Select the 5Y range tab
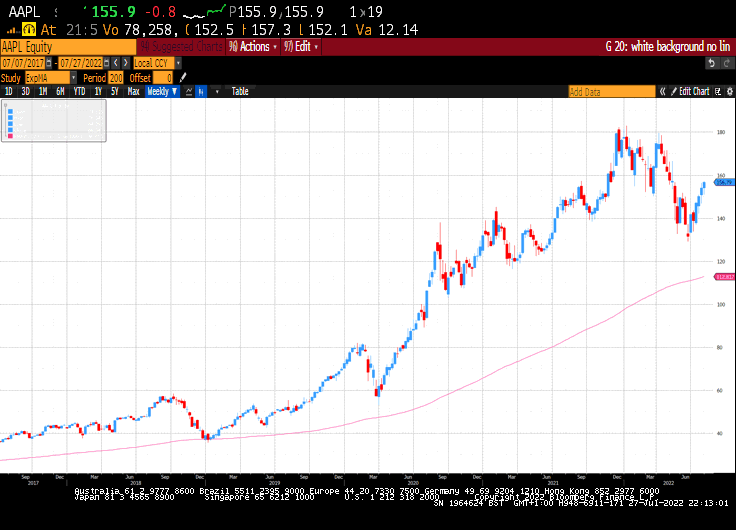 tap(115, 92)
